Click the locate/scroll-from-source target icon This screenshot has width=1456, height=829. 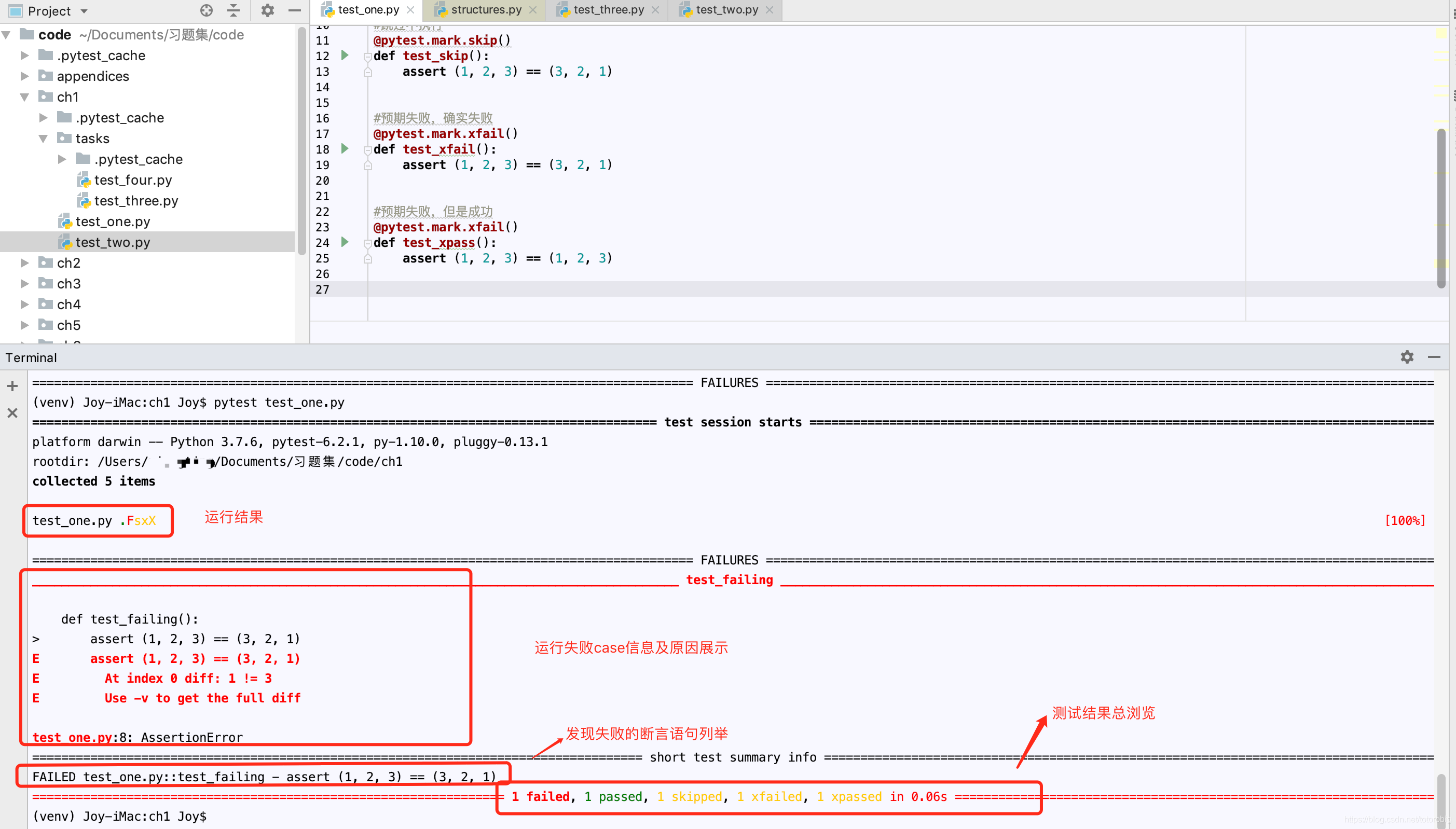(x=206, y=10)
